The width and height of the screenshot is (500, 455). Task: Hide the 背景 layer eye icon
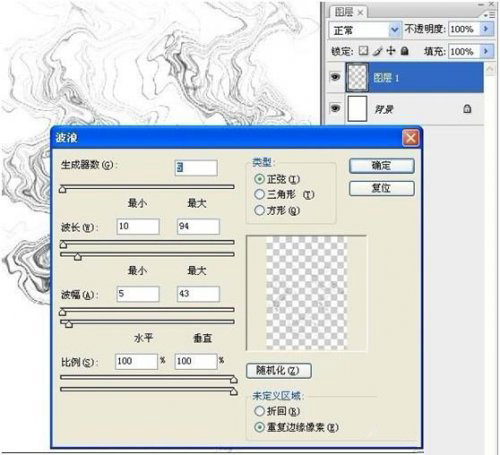(335, 108)
